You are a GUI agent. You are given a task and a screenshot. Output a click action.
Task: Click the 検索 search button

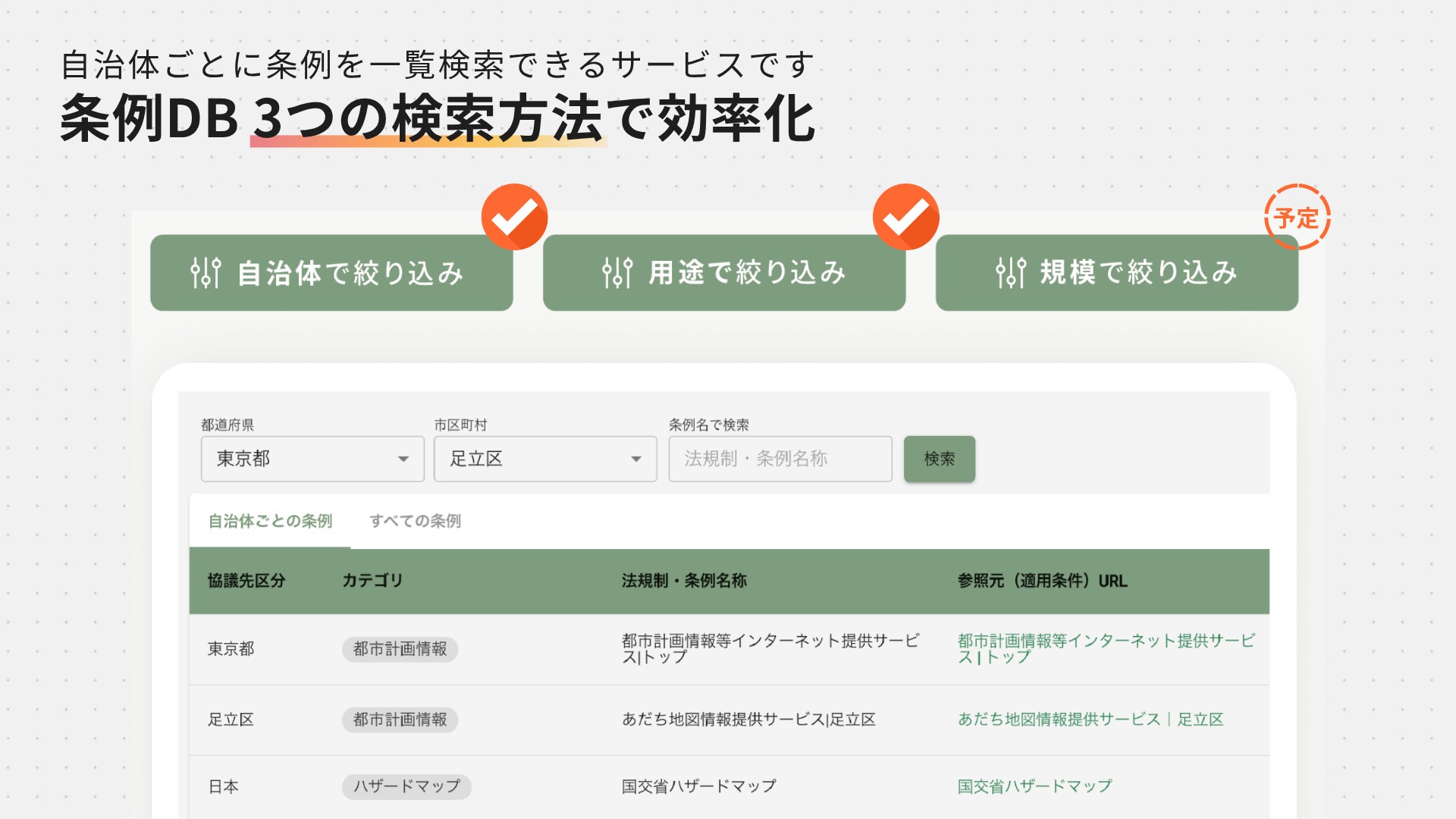click(939, 459)
